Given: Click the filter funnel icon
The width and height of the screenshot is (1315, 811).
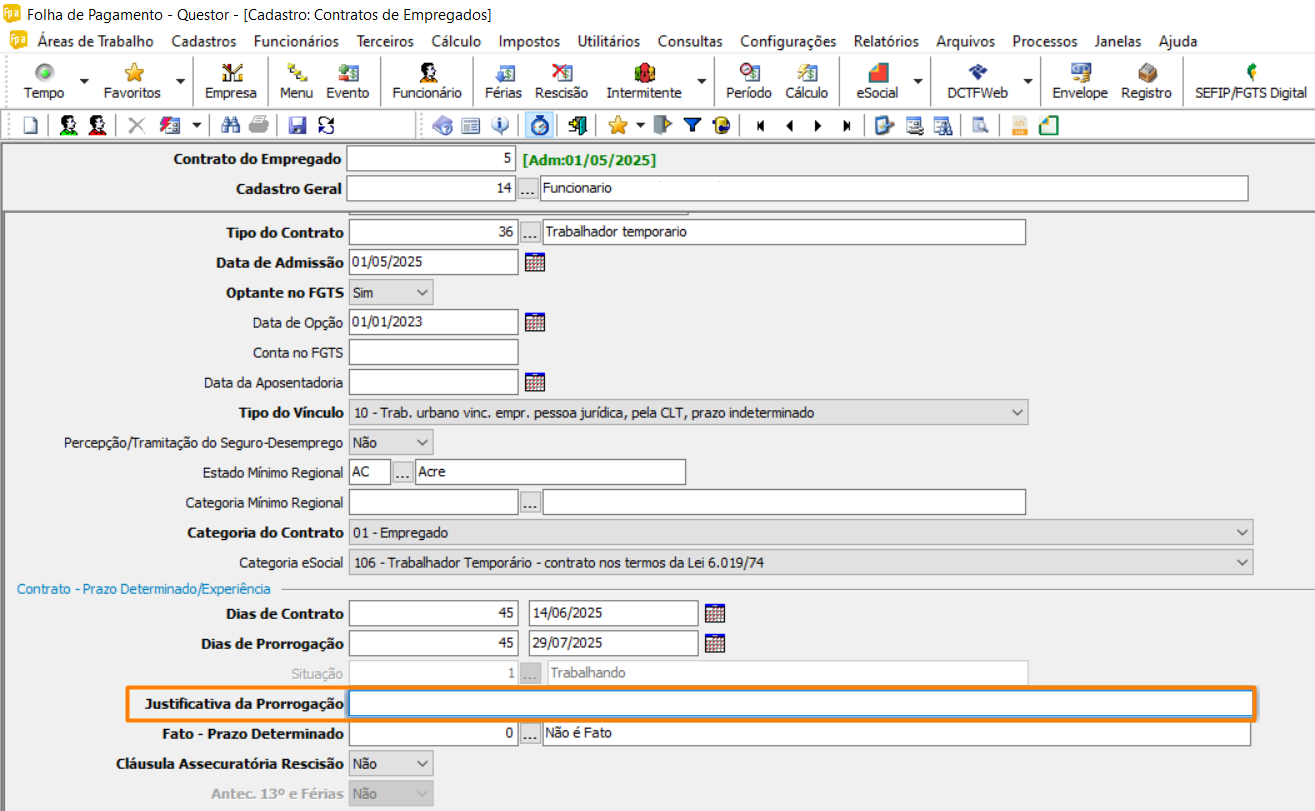Looking at the screenshot, I should pos(692,125).
